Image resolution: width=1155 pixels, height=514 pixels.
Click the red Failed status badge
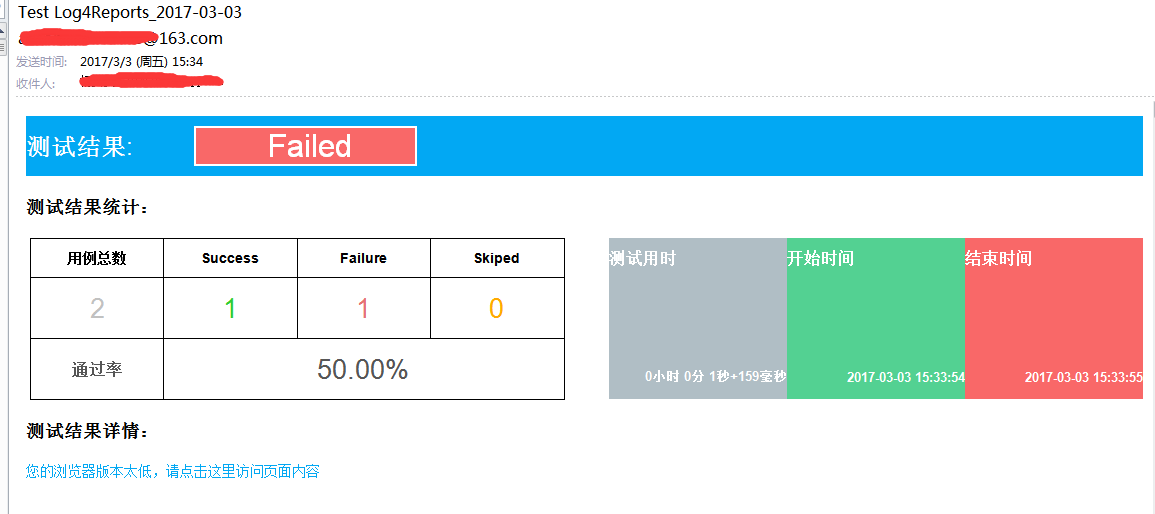tap(306, 146)
